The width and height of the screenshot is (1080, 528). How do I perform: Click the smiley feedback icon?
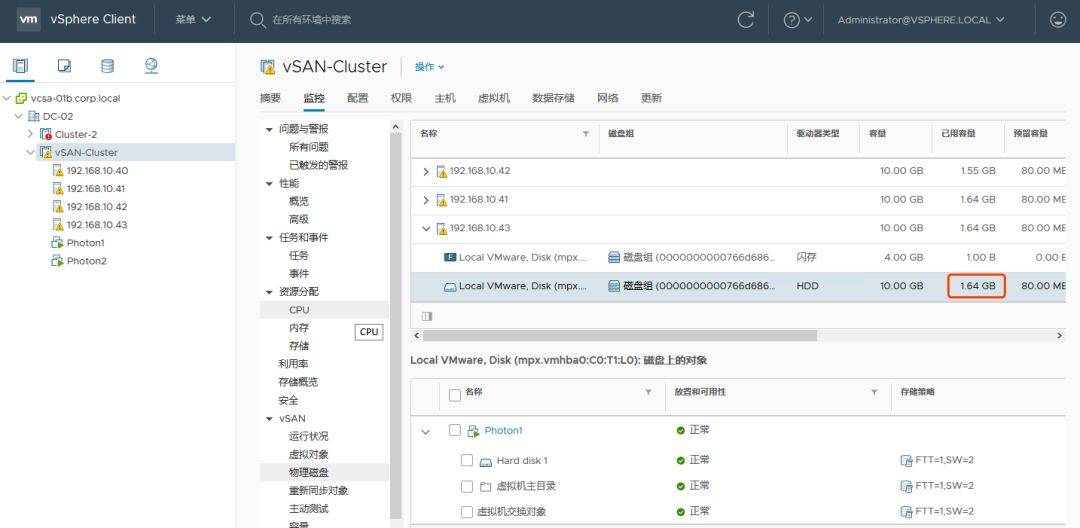tap(1057, 20)
